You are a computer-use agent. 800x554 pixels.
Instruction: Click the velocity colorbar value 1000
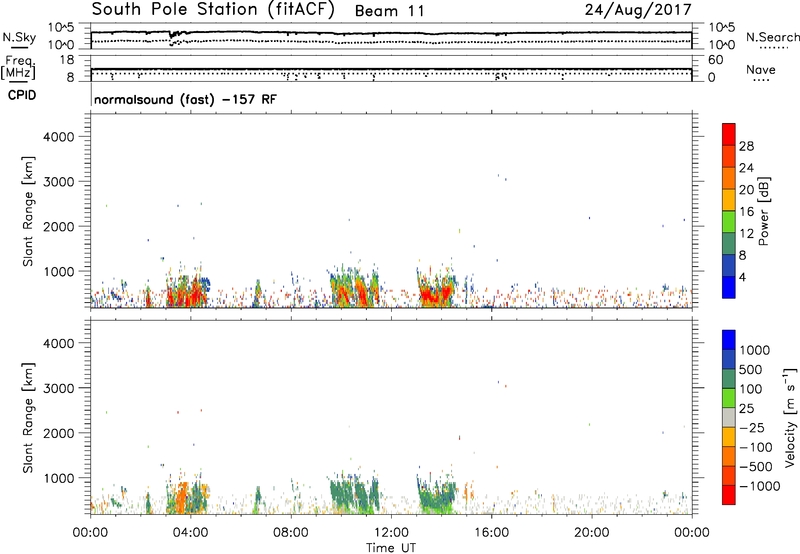tap(755, 350)
